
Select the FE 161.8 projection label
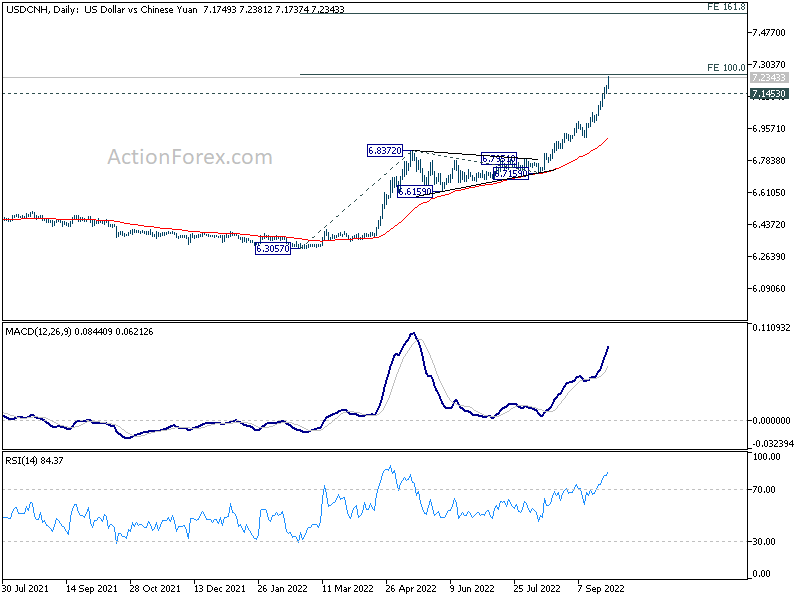(x=726, y=7)
